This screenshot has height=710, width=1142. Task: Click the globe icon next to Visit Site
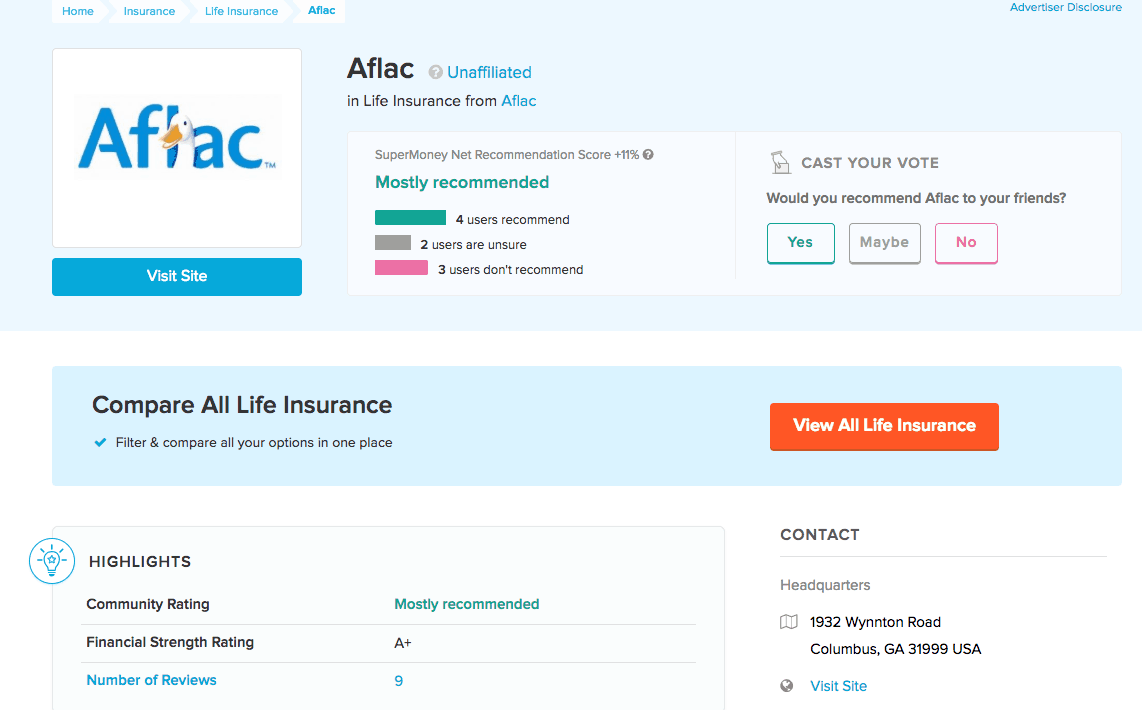tap(789, 686)
